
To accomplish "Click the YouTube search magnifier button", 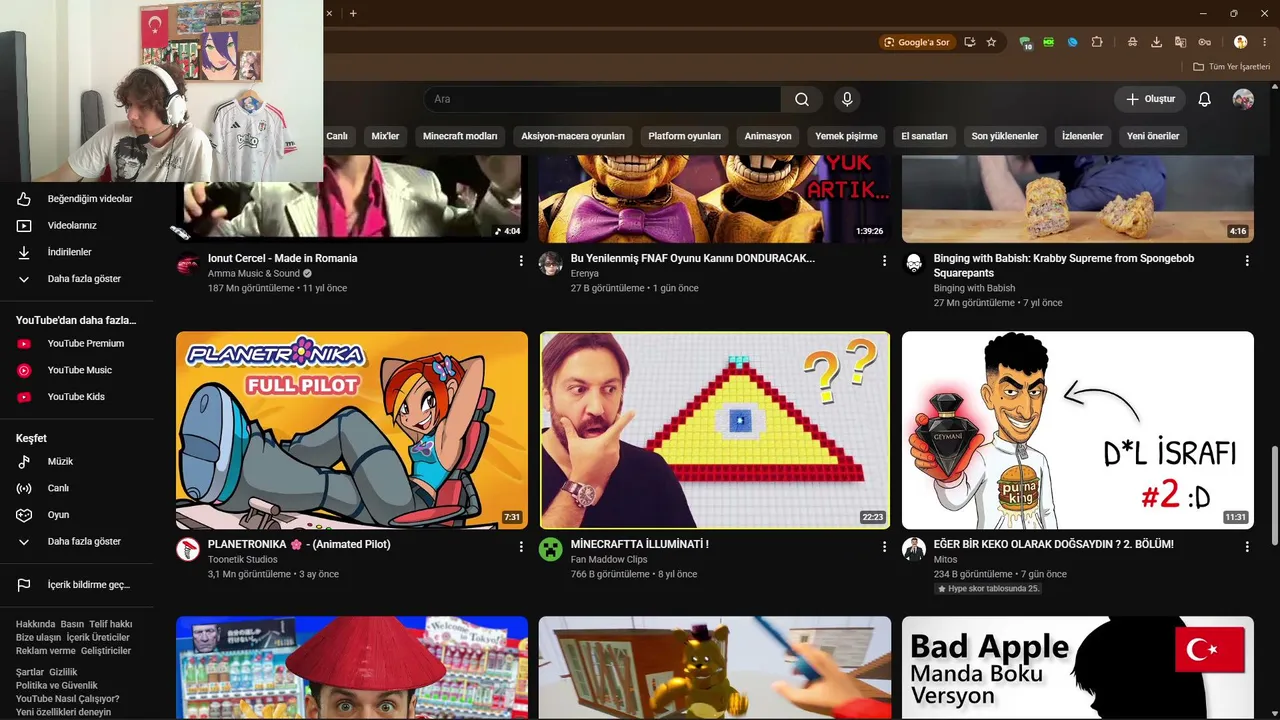I will (x=802, y=99).
